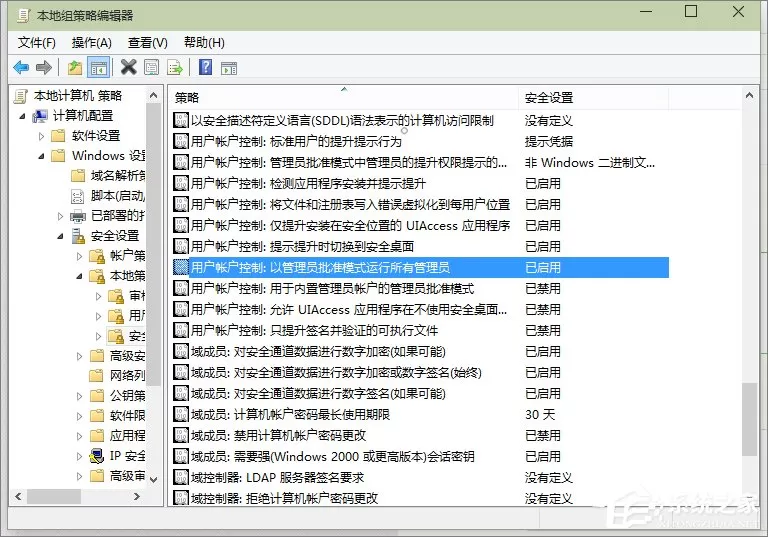Go up one level with folder-up icon

[x=75, y=67]
